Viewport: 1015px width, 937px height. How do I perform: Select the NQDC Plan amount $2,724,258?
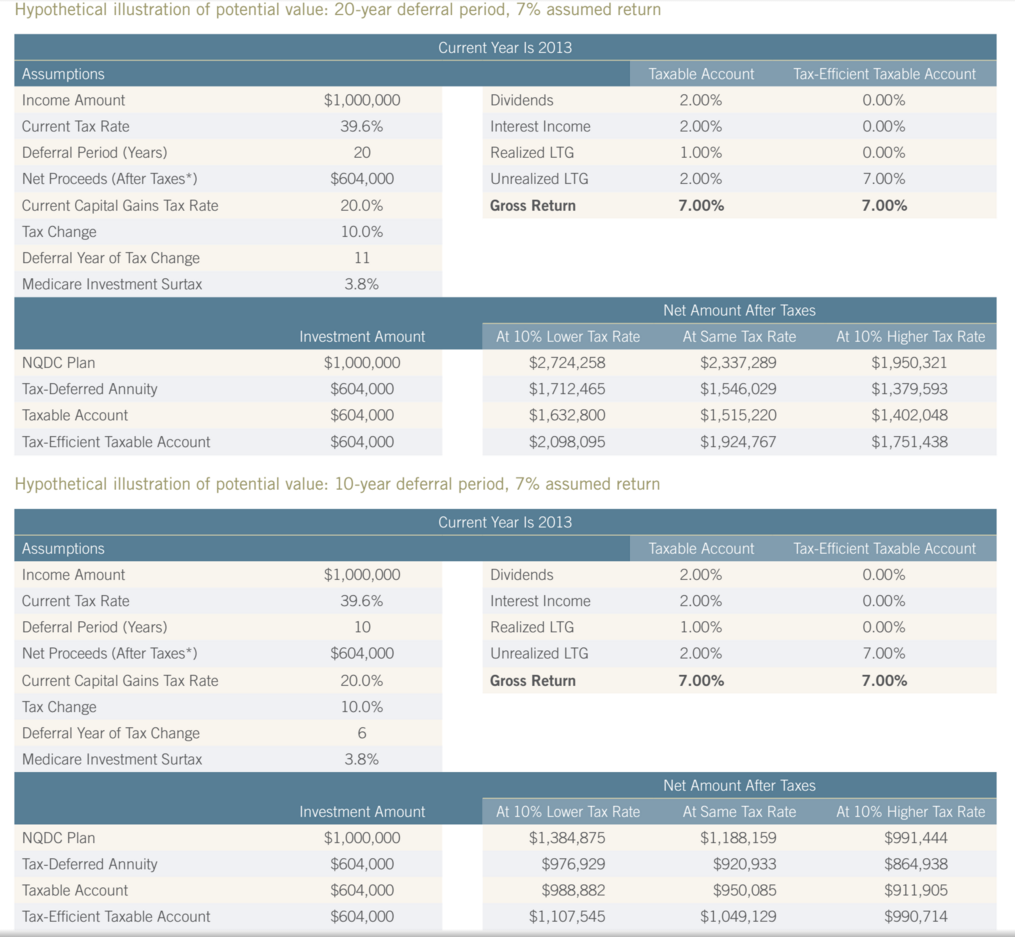[567, 363]
